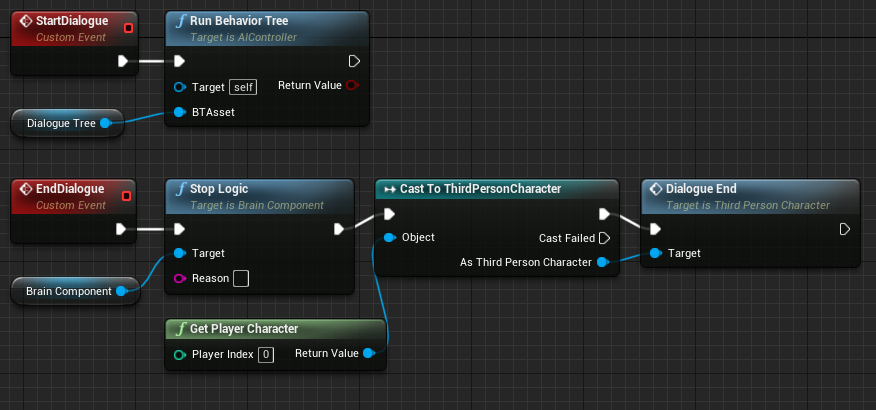876x410 pixels.
Task: Click the Dialogue End exec output pin
Action: [845, 229]
